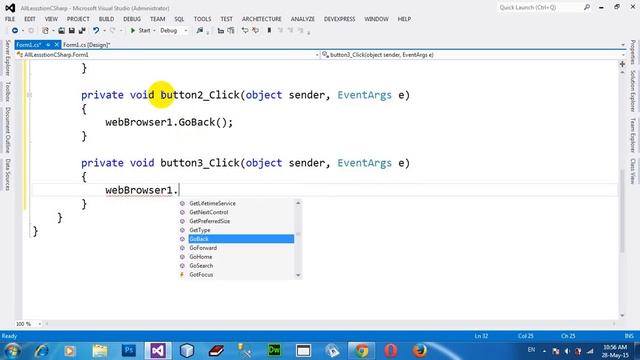The image size is (640, 360).
Task: Open Dreamweaver from the taskbar
Action: (x=274, y=350)
